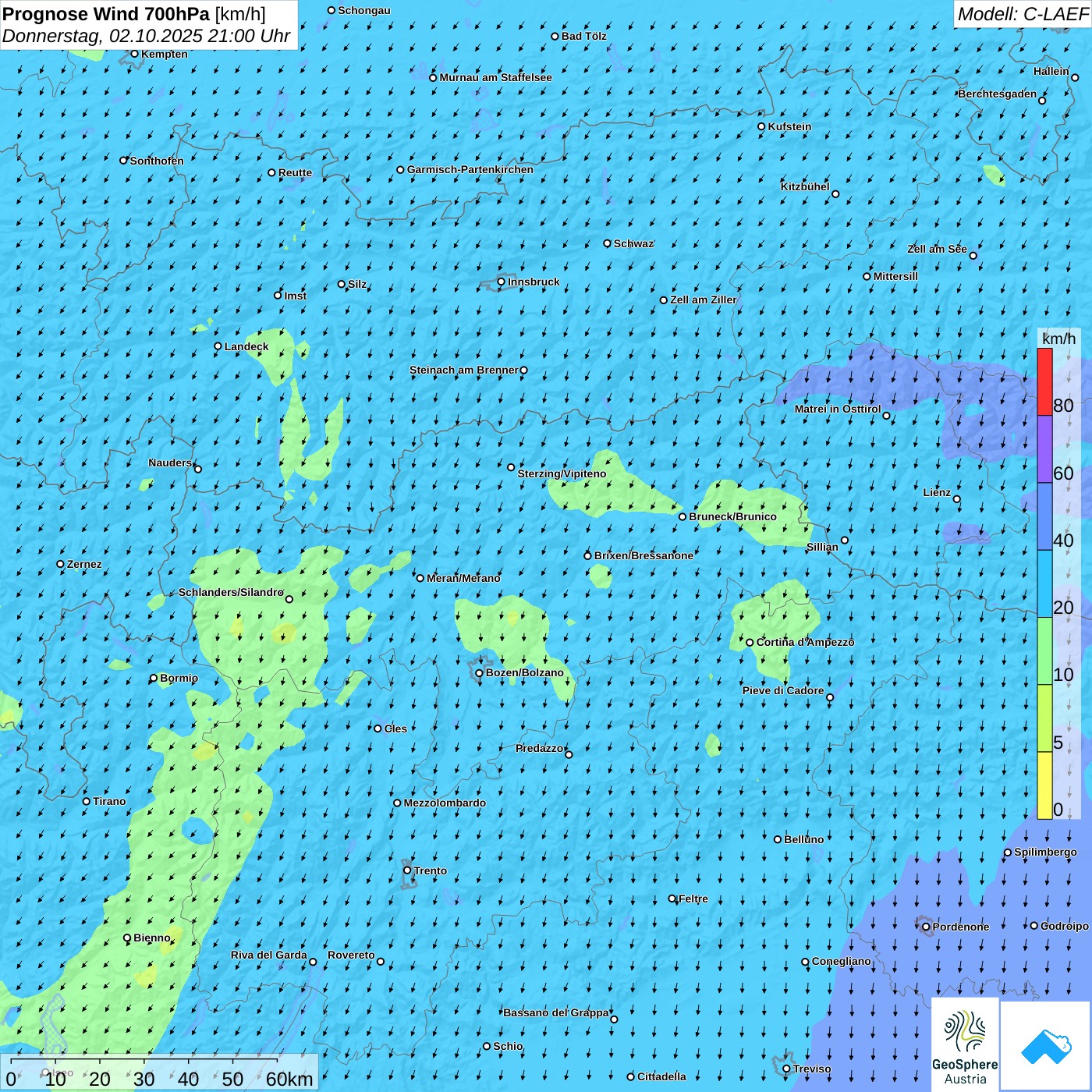Click the Tirano city label
Viewport: 1092px width, 1092px height.
109,801
